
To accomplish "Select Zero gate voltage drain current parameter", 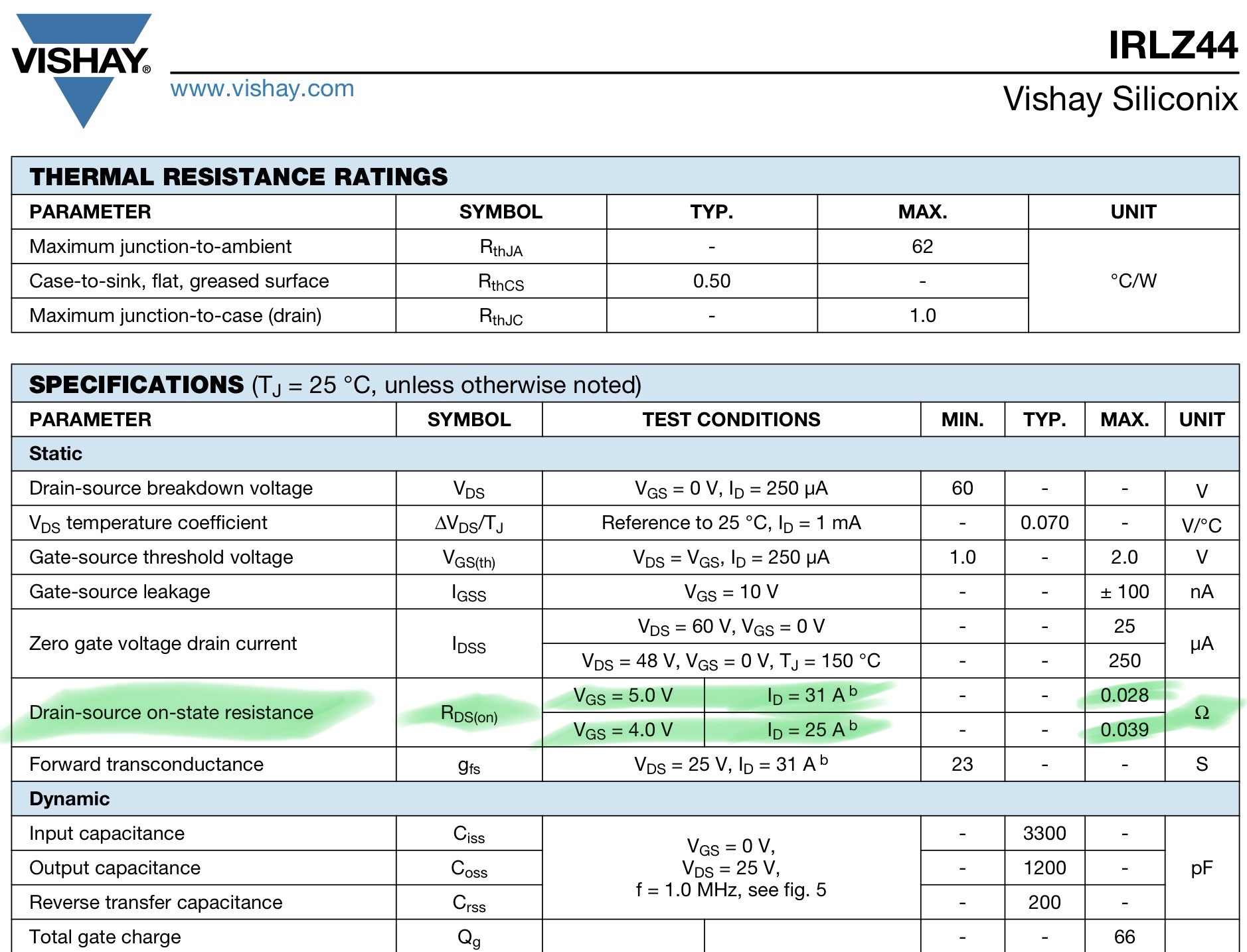I will pos(163,643).
